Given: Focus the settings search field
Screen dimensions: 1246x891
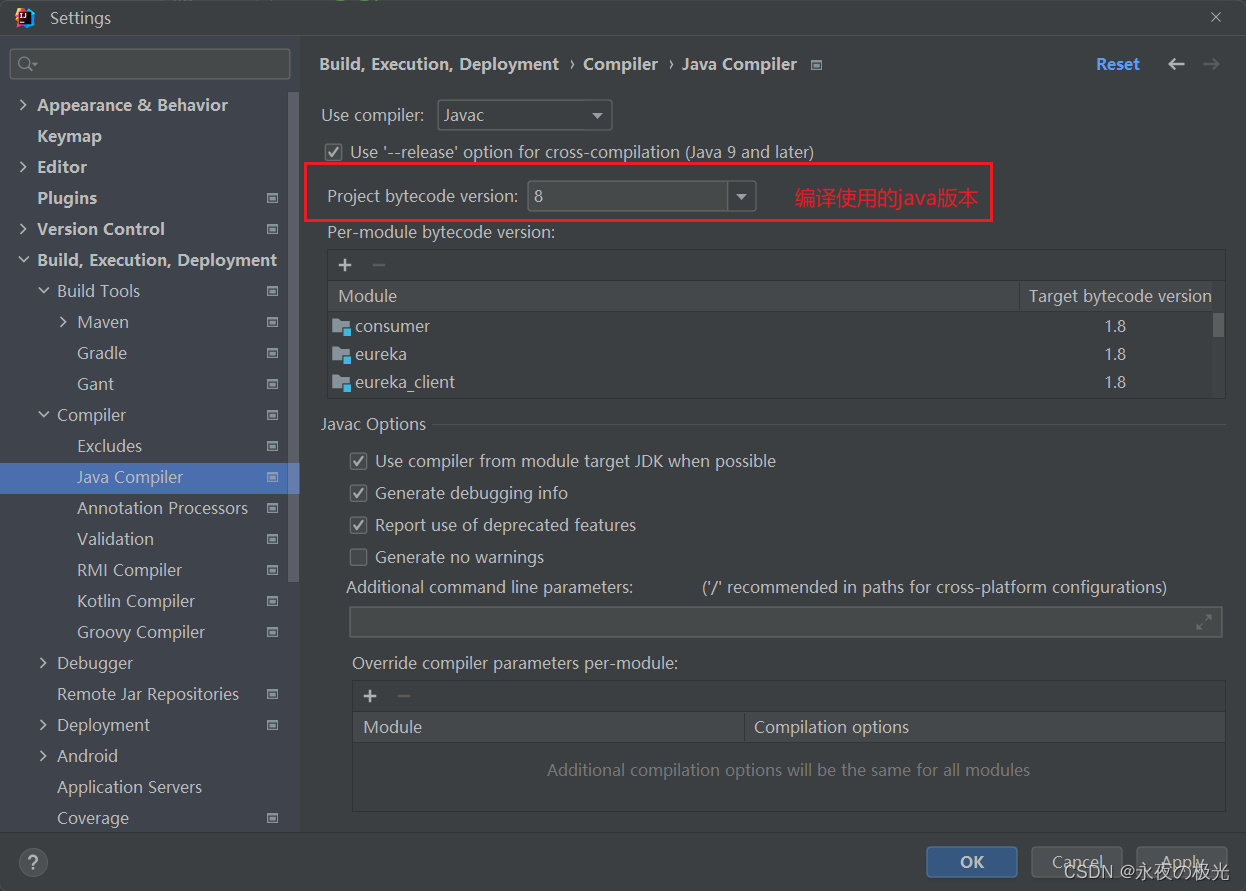Looking at the screenshot, I should coord(150,64).
